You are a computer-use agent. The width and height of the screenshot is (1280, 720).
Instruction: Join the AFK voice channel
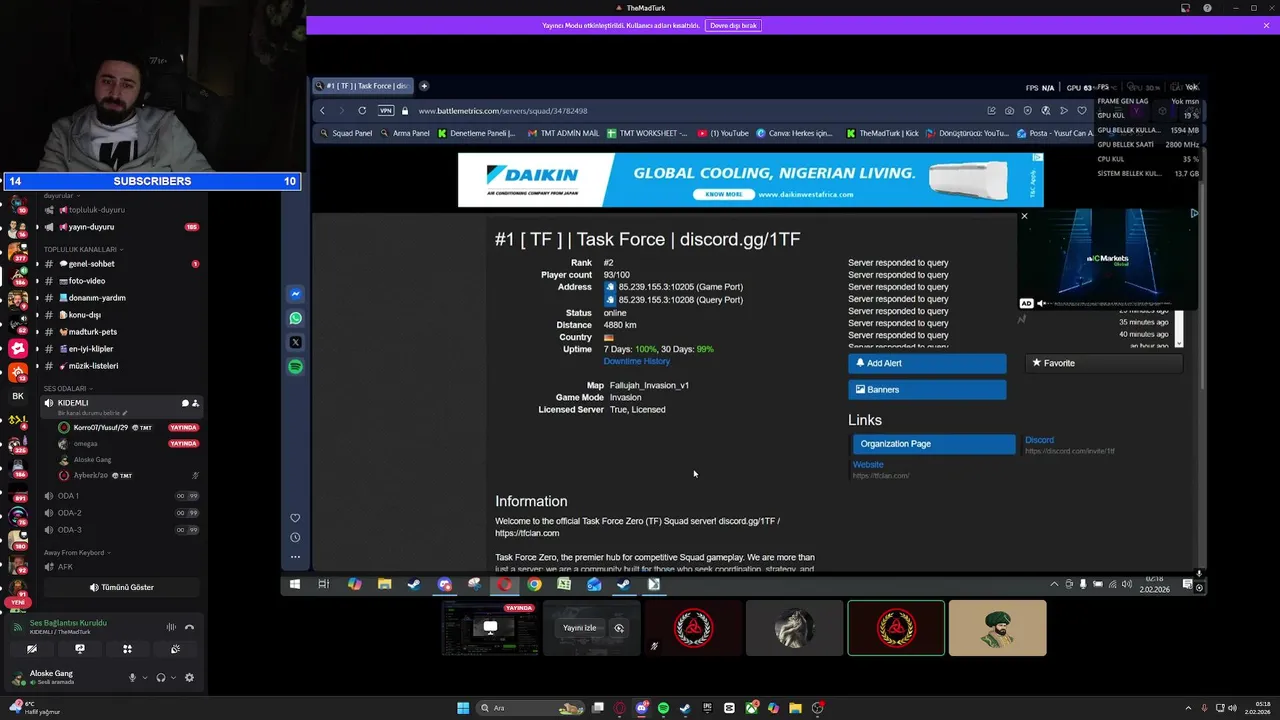pyautogui.click(x=118, y=567)
